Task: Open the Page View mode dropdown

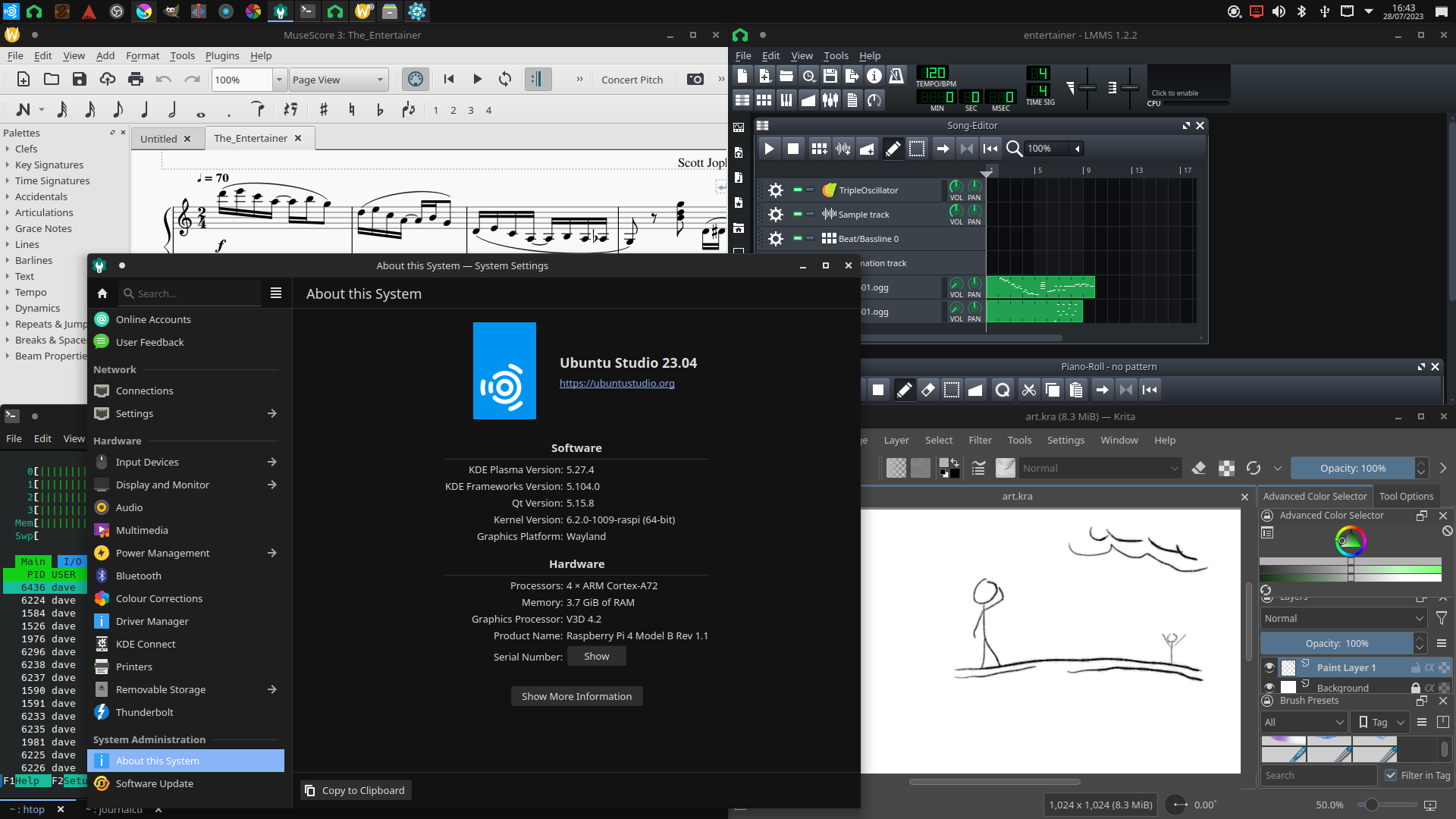Action: pos(338,80)
